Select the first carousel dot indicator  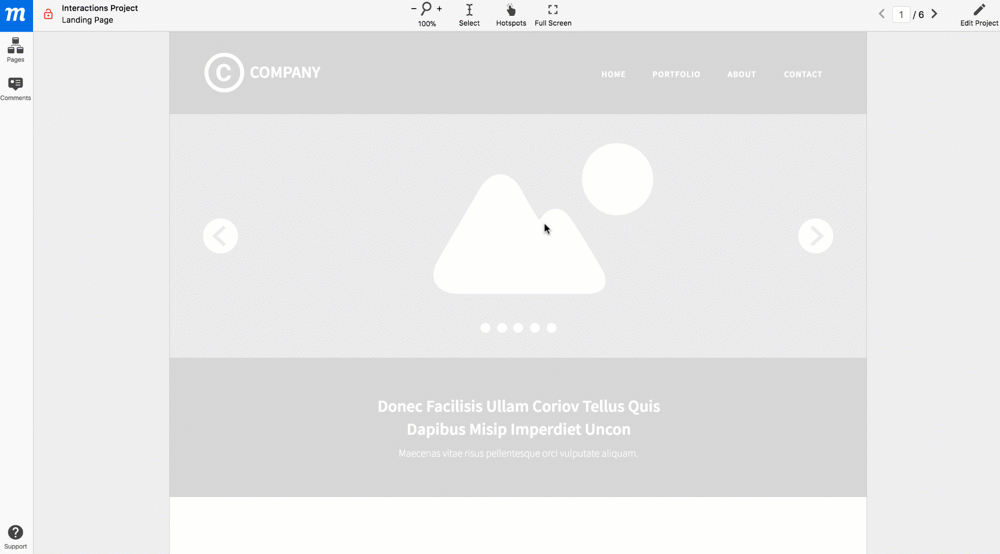pos(485,328)
